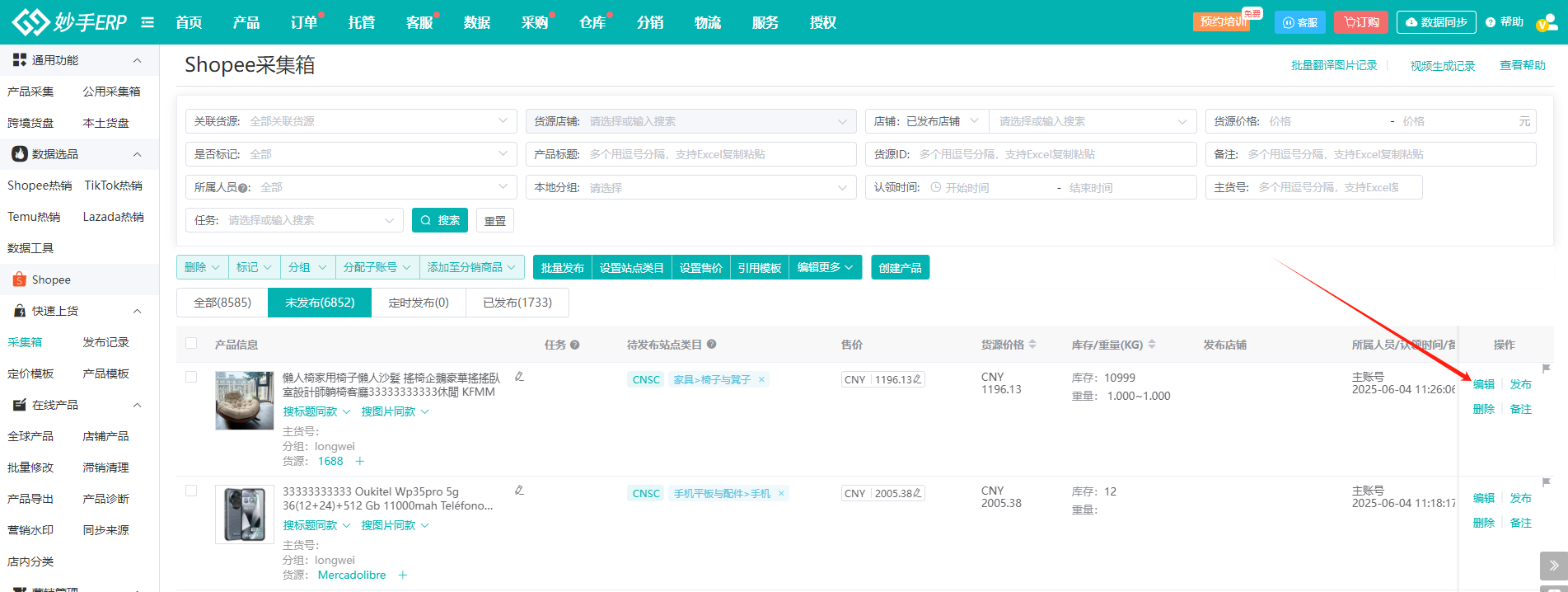Image resolution: width=1568 pixels, height=592 pixels.
Task: Click the flag marker on second product row
Action: pyautogui.click(x=1547, y=482)
